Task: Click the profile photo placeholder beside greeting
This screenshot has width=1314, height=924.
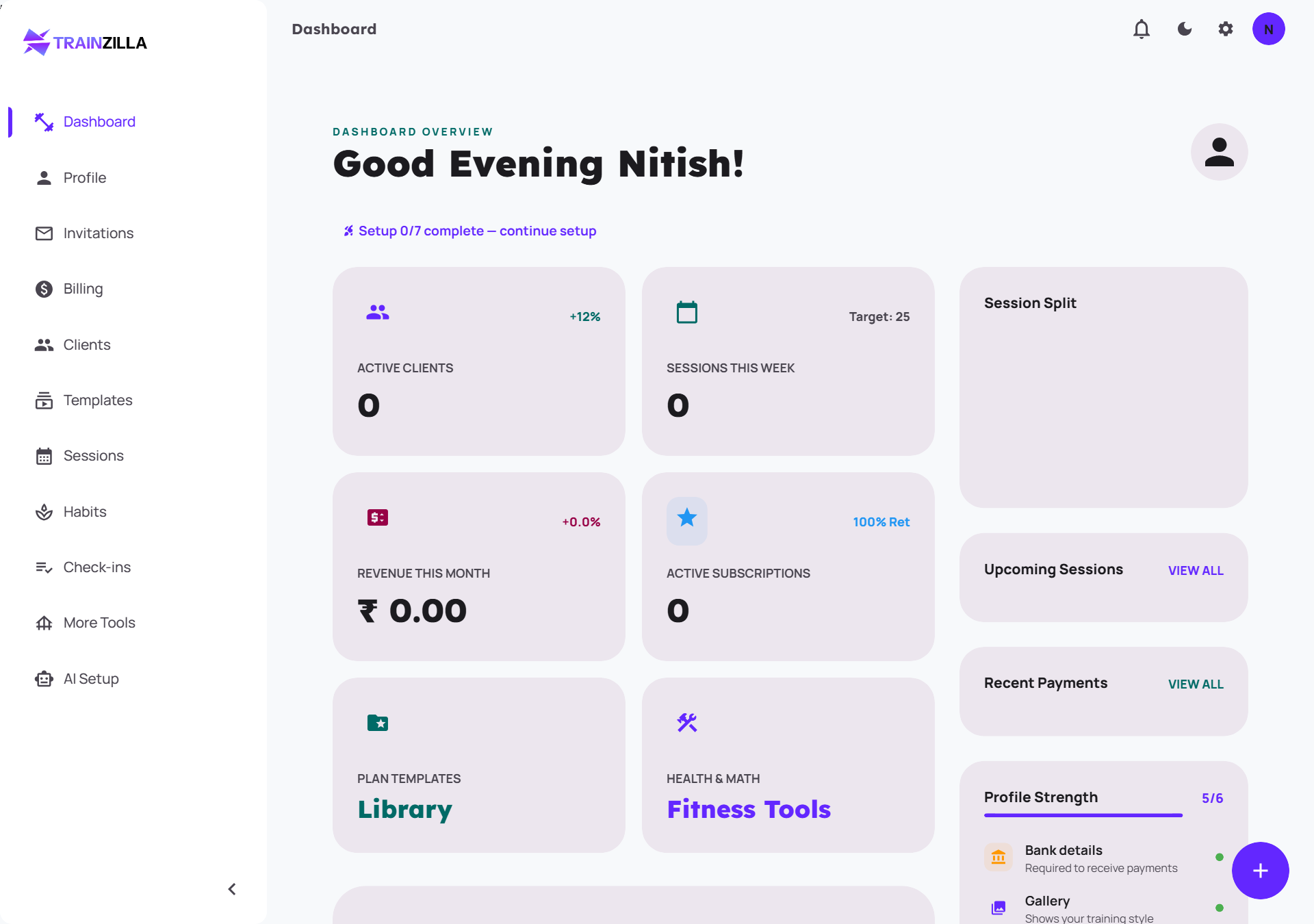Action: tap(1219, 152)
